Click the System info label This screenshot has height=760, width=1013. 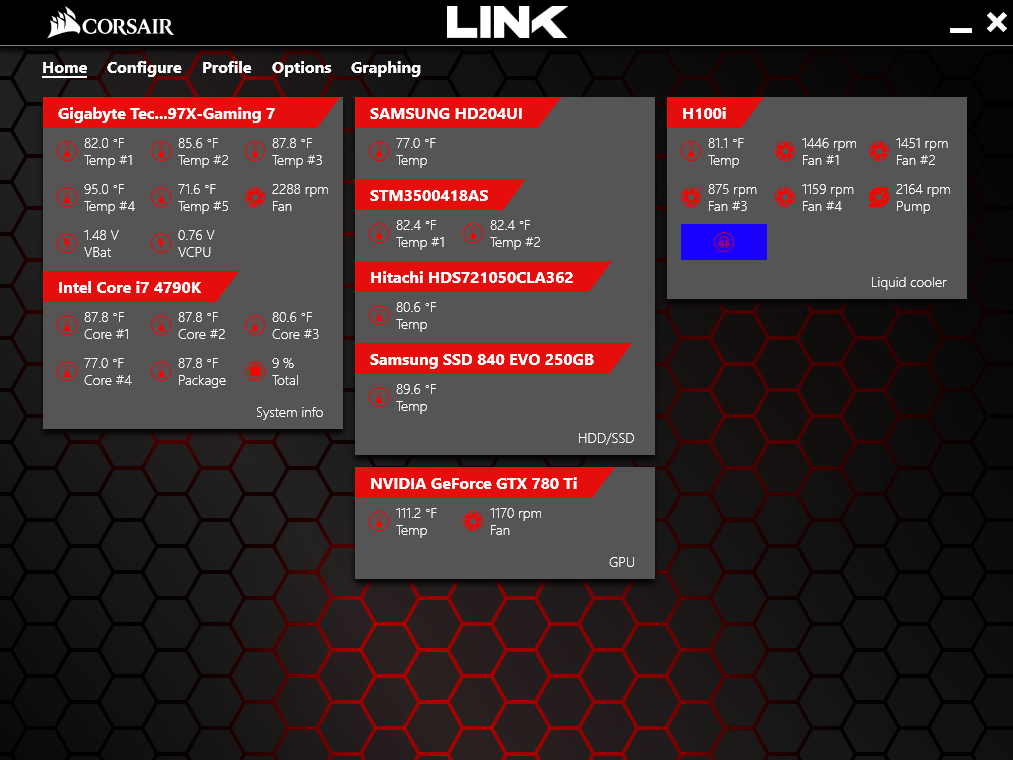(x=289, y=412)
